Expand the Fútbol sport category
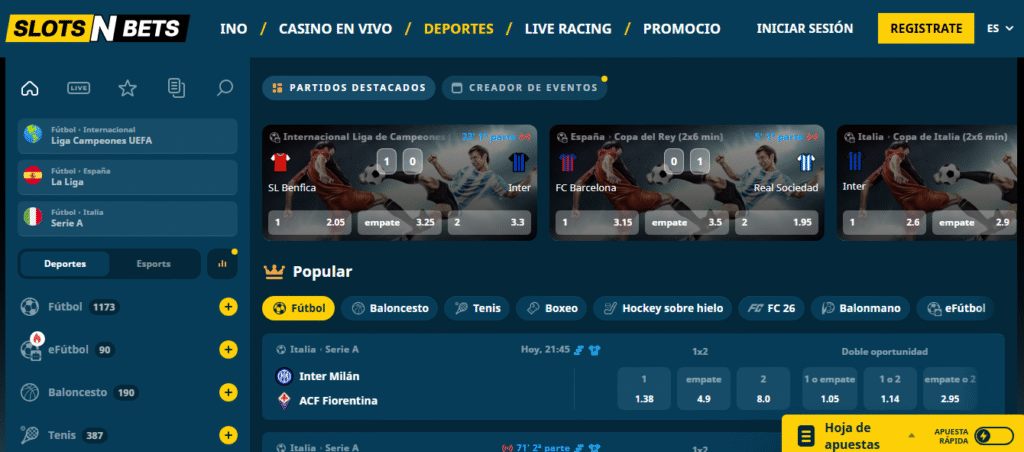This screenshot has height=452, width=1024. [228, 307]
